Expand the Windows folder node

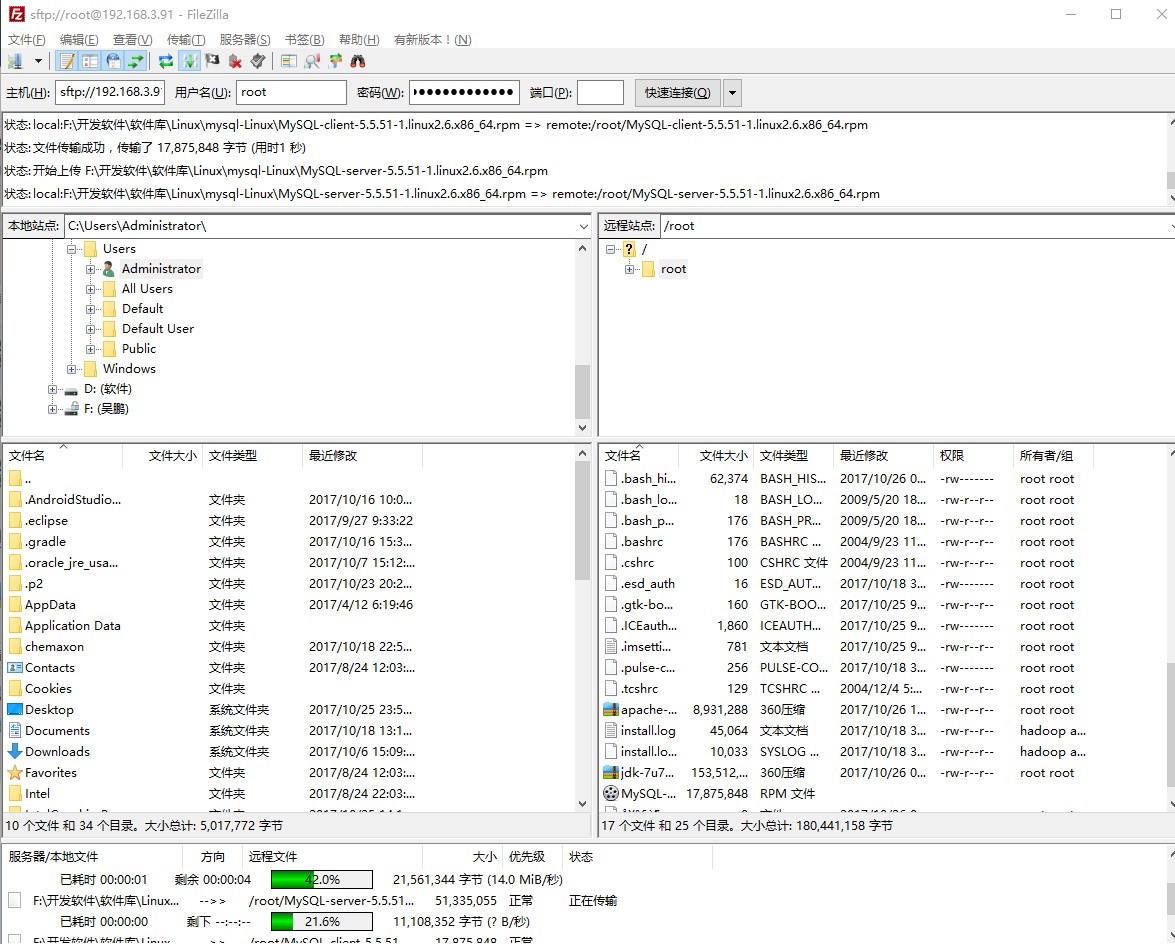point(72,369)
